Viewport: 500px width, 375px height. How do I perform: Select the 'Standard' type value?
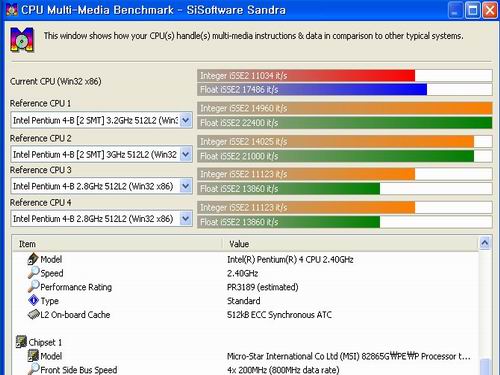tap(244, 301)
